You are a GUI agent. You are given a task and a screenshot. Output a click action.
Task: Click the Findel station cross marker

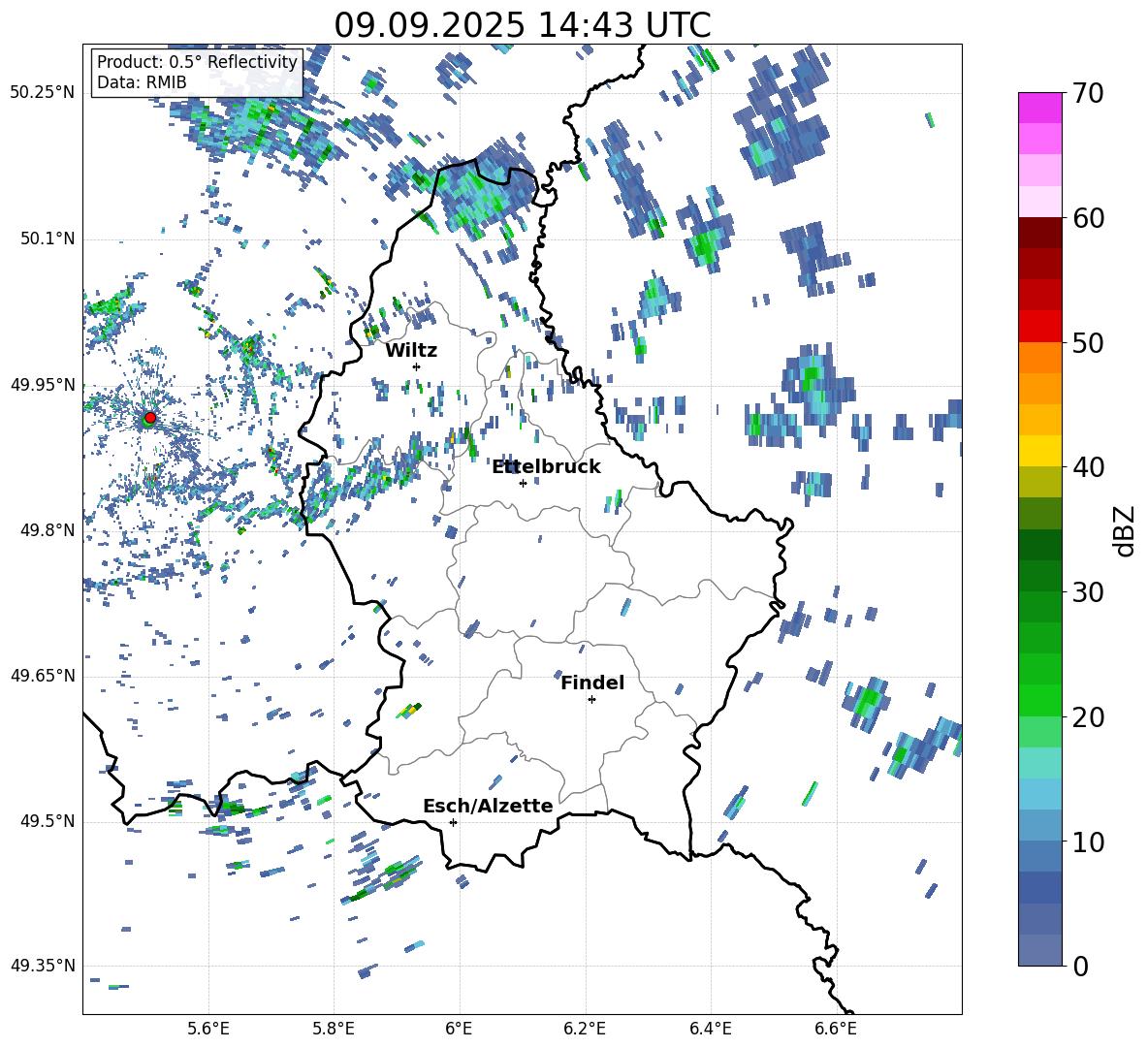tap(591, 700)
